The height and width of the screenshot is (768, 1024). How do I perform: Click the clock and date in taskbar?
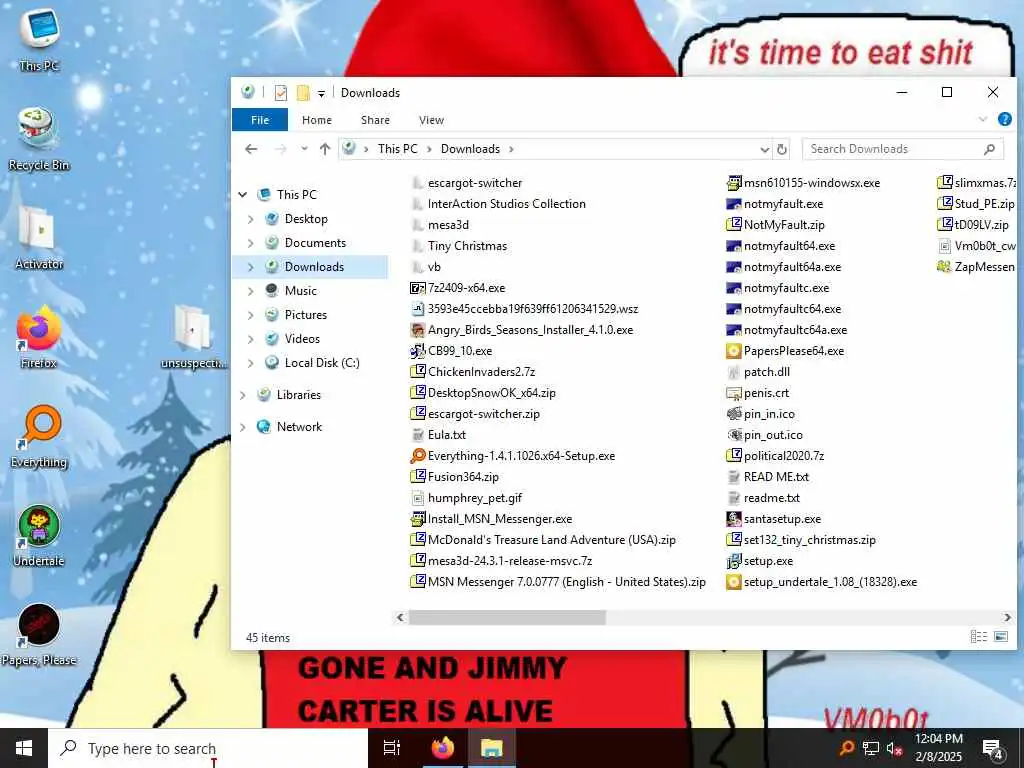(938, 748)
